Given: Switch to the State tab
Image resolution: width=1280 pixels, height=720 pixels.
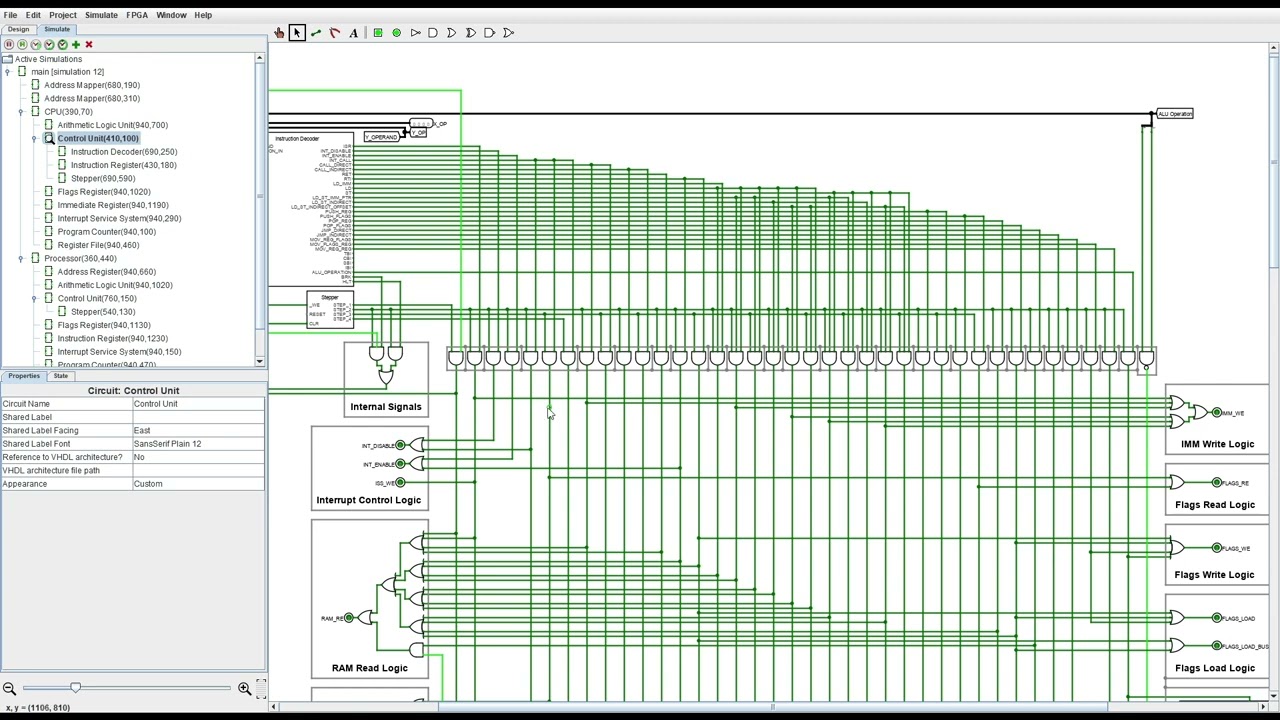Looking at the screenshot, I should [x=60, y=376].
